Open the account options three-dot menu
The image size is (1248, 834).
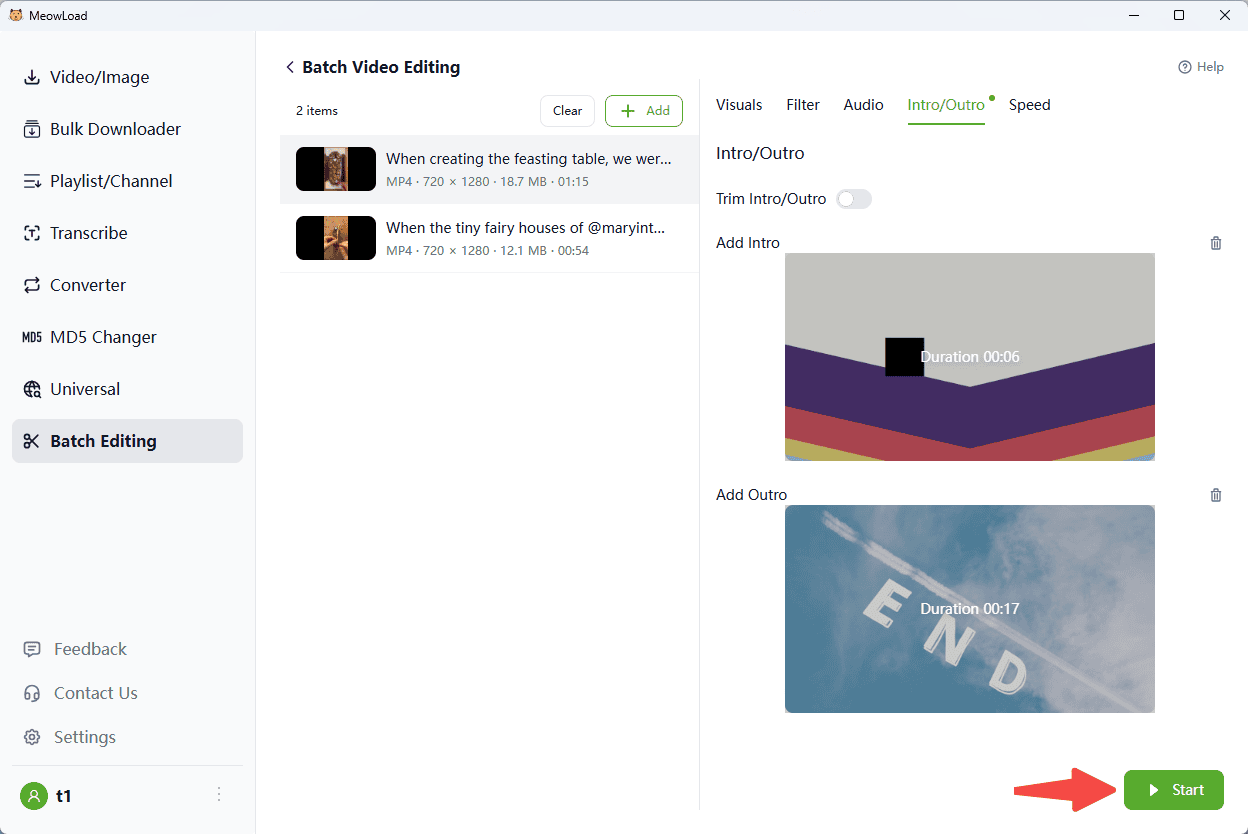[x=219, y=795]
